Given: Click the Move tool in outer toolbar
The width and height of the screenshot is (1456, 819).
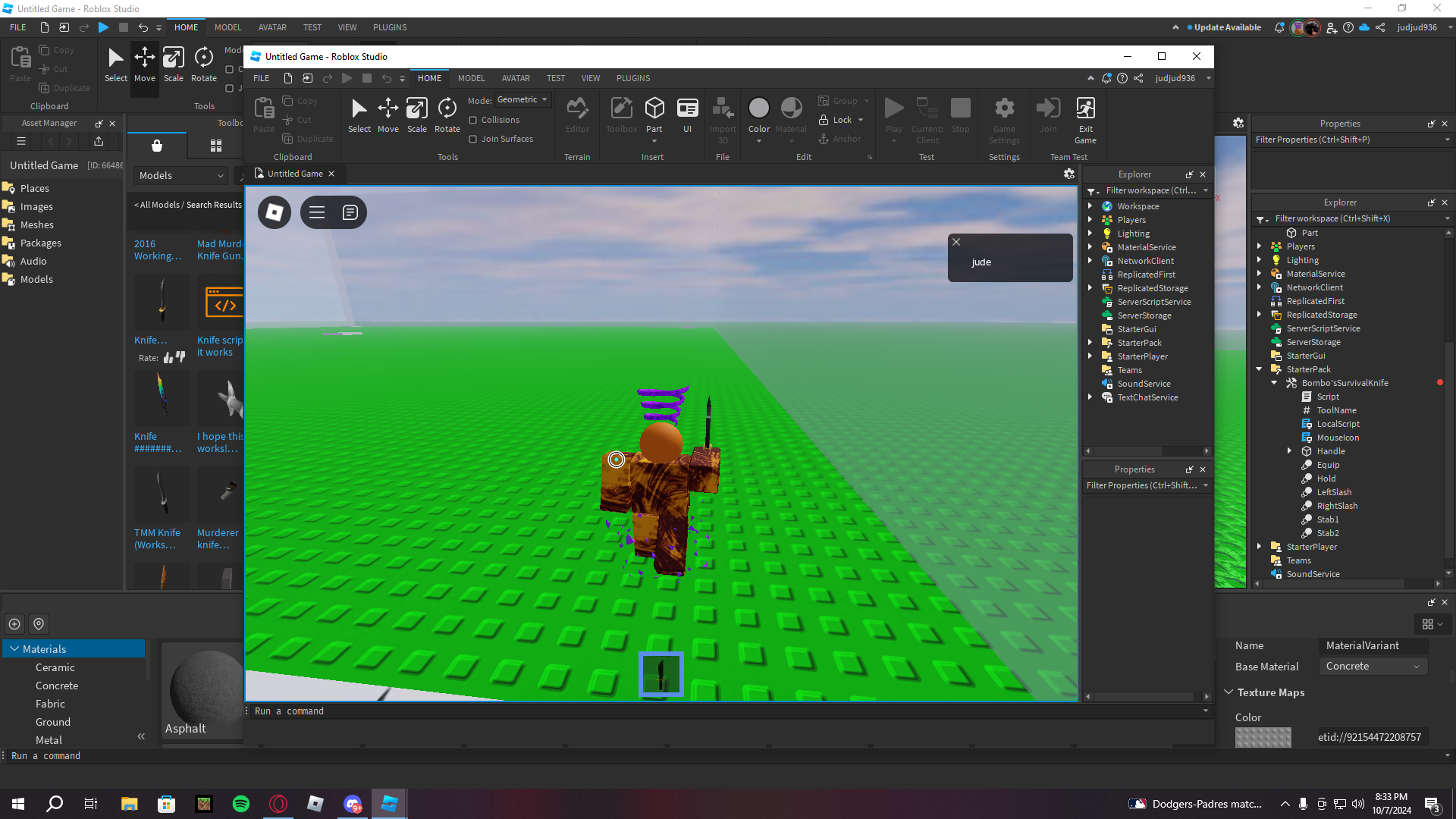Looking at the screenshot, I should pyautogui.click(x=144, y=64).
